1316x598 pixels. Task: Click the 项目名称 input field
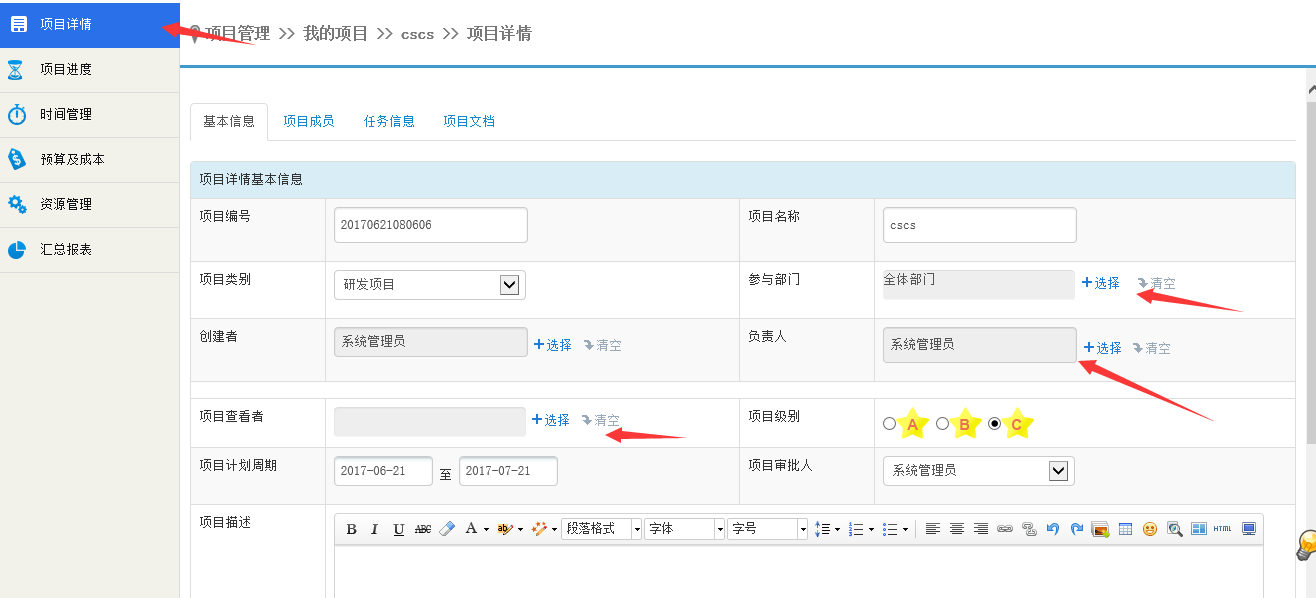tap(979, 225)
